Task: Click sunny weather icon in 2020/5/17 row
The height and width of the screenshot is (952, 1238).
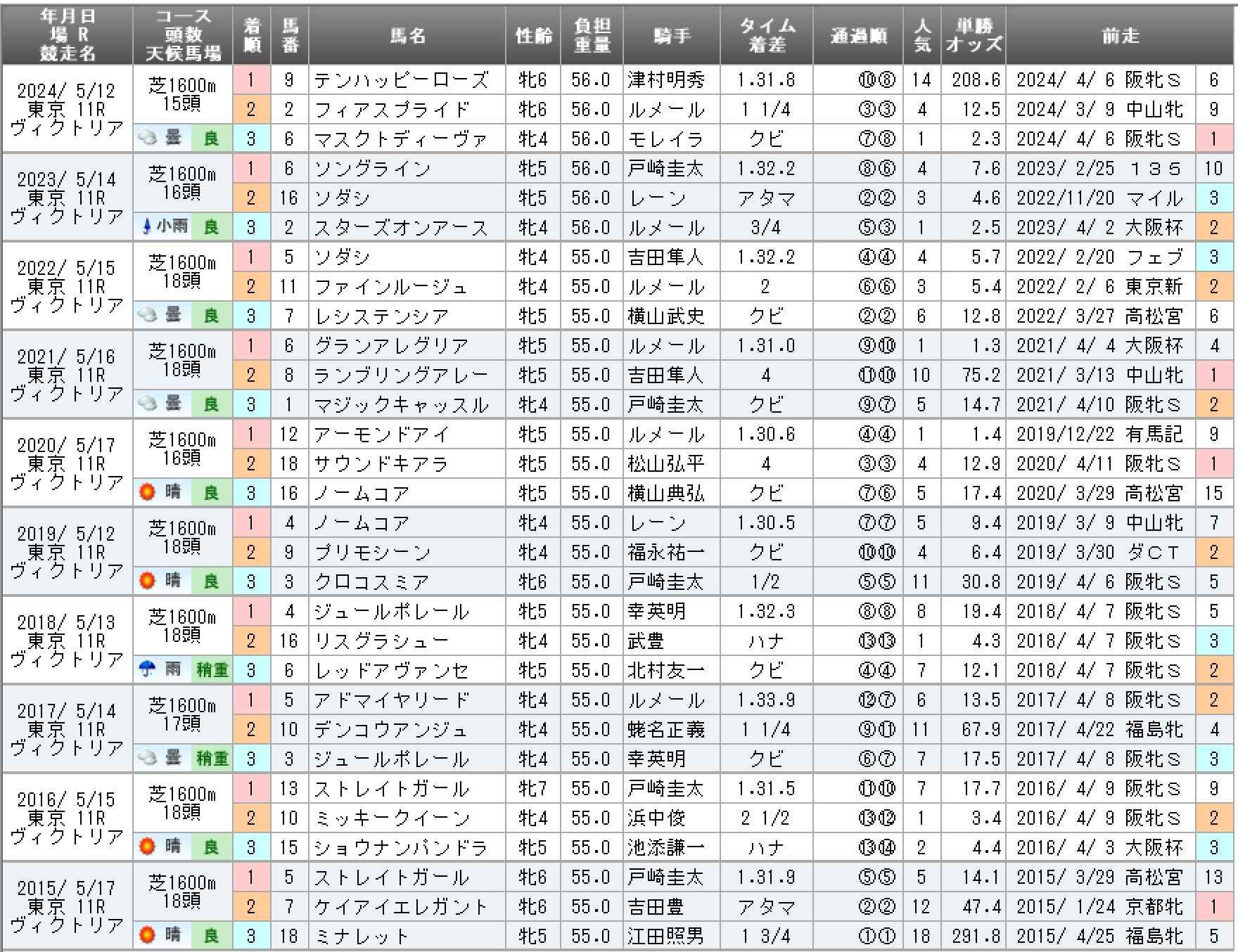Action: point(147,493)
